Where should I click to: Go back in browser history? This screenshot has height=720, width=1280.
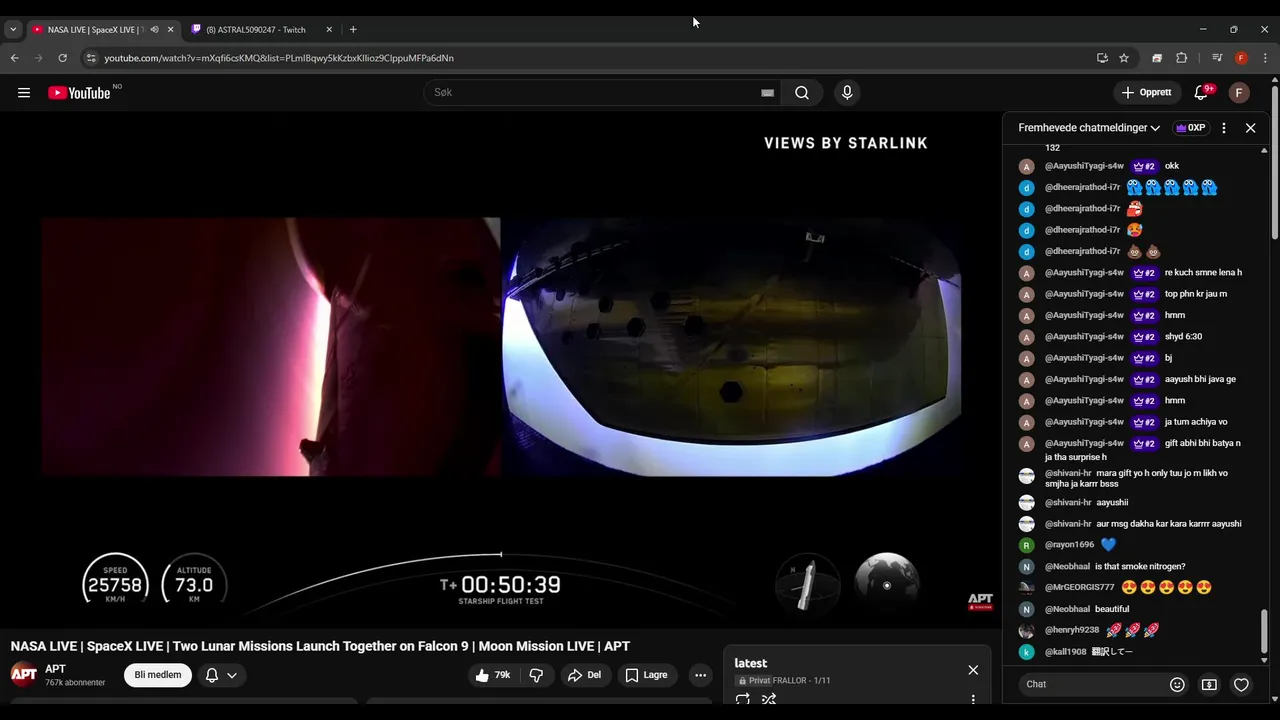pos(14,58)
